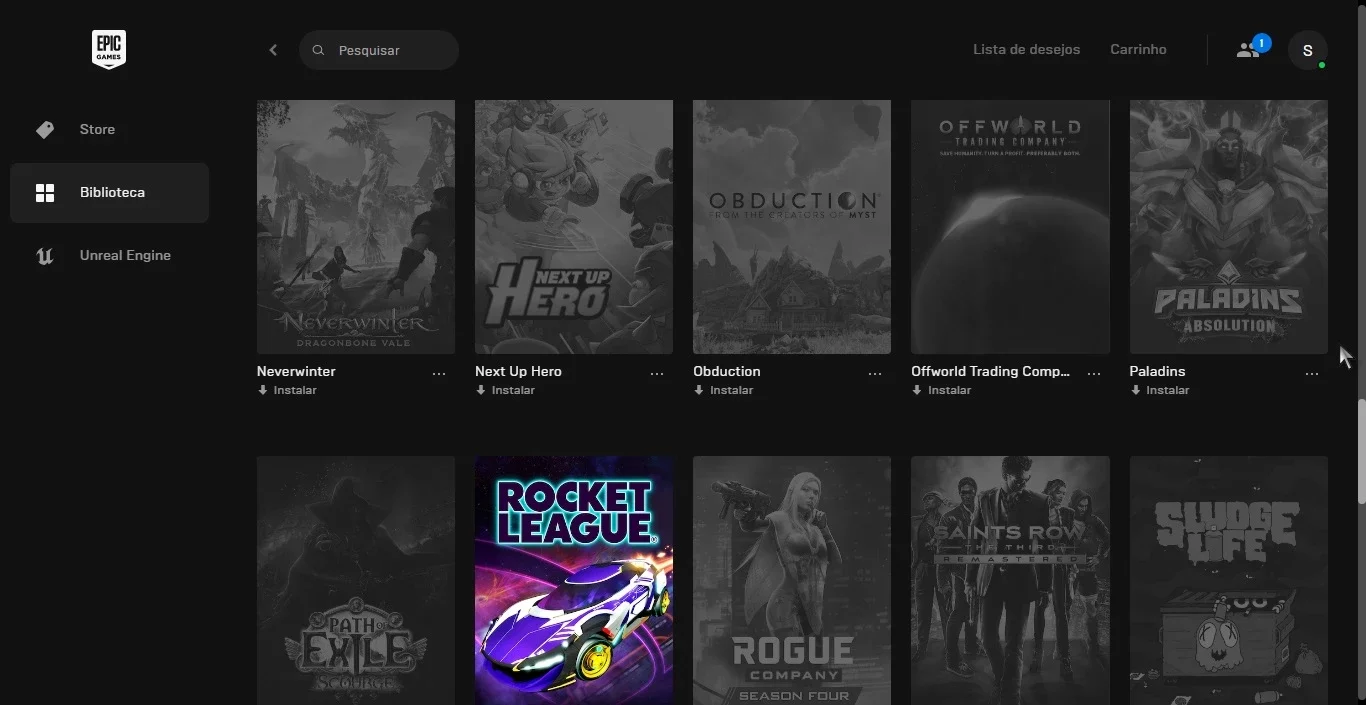Open the Neverwinter game cover
1366x705 pixels.
tap(356, 227)
